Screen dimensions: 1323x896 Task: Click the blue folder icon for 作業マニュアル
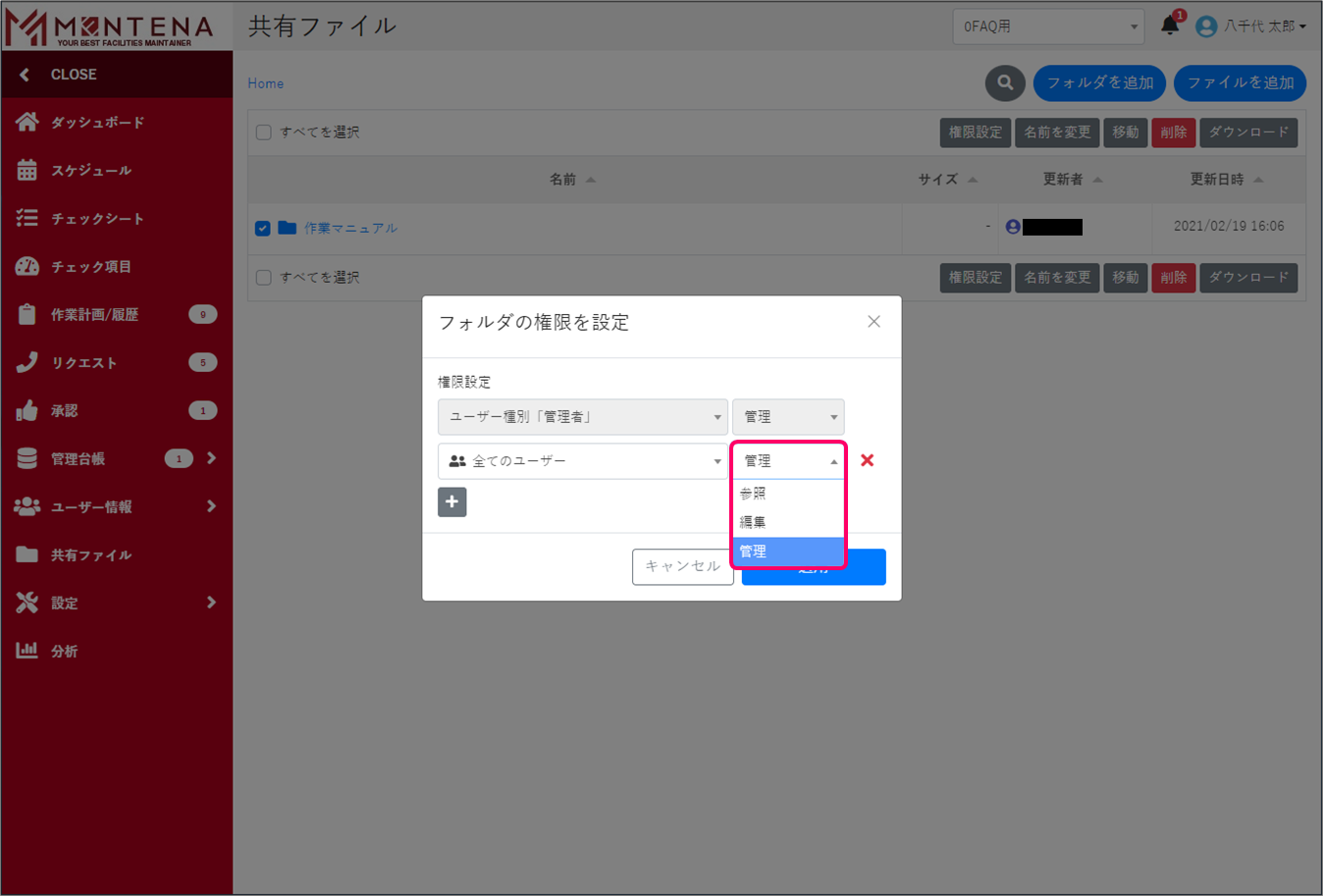point(287,228)
